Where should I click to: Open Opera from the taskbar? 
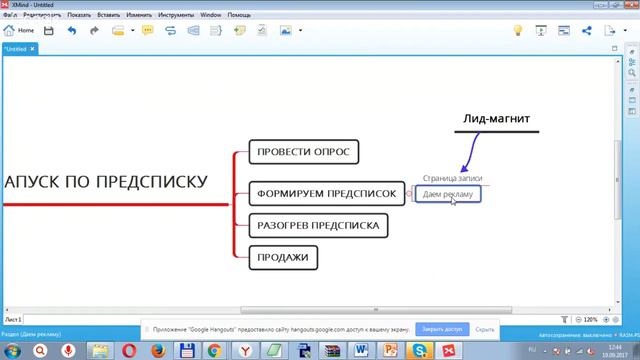129,351
